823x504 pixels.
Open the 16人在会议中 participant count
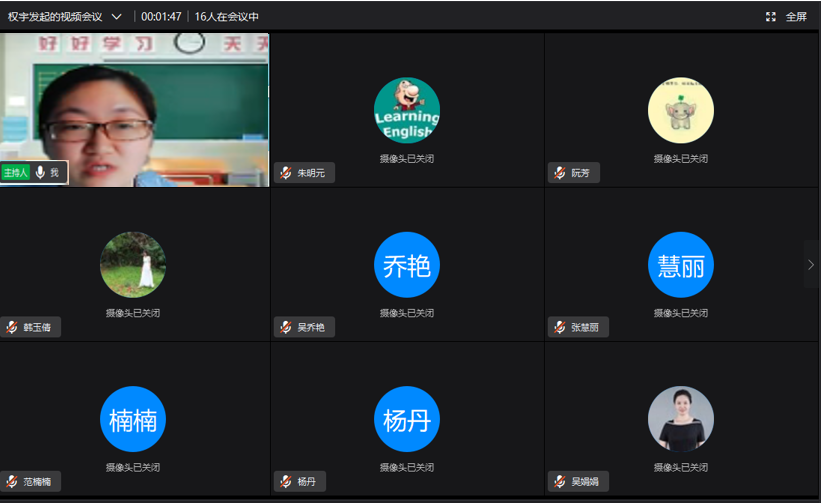click(x=227, y=17)
